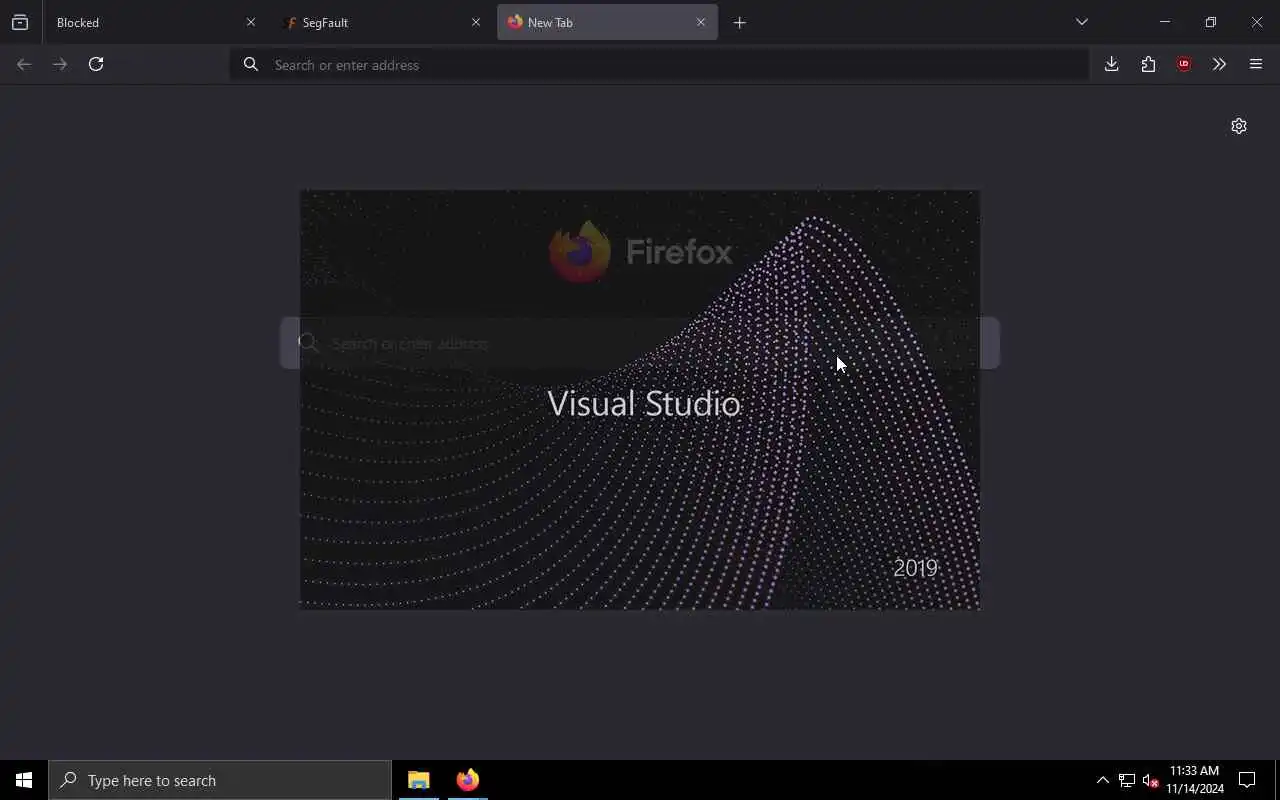Open the notification center
This screenshot has width=1280, height=800.
1247,780
